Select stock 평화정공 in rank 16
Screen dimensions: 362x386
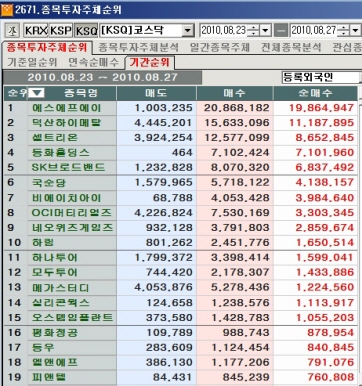pos(55,333)
